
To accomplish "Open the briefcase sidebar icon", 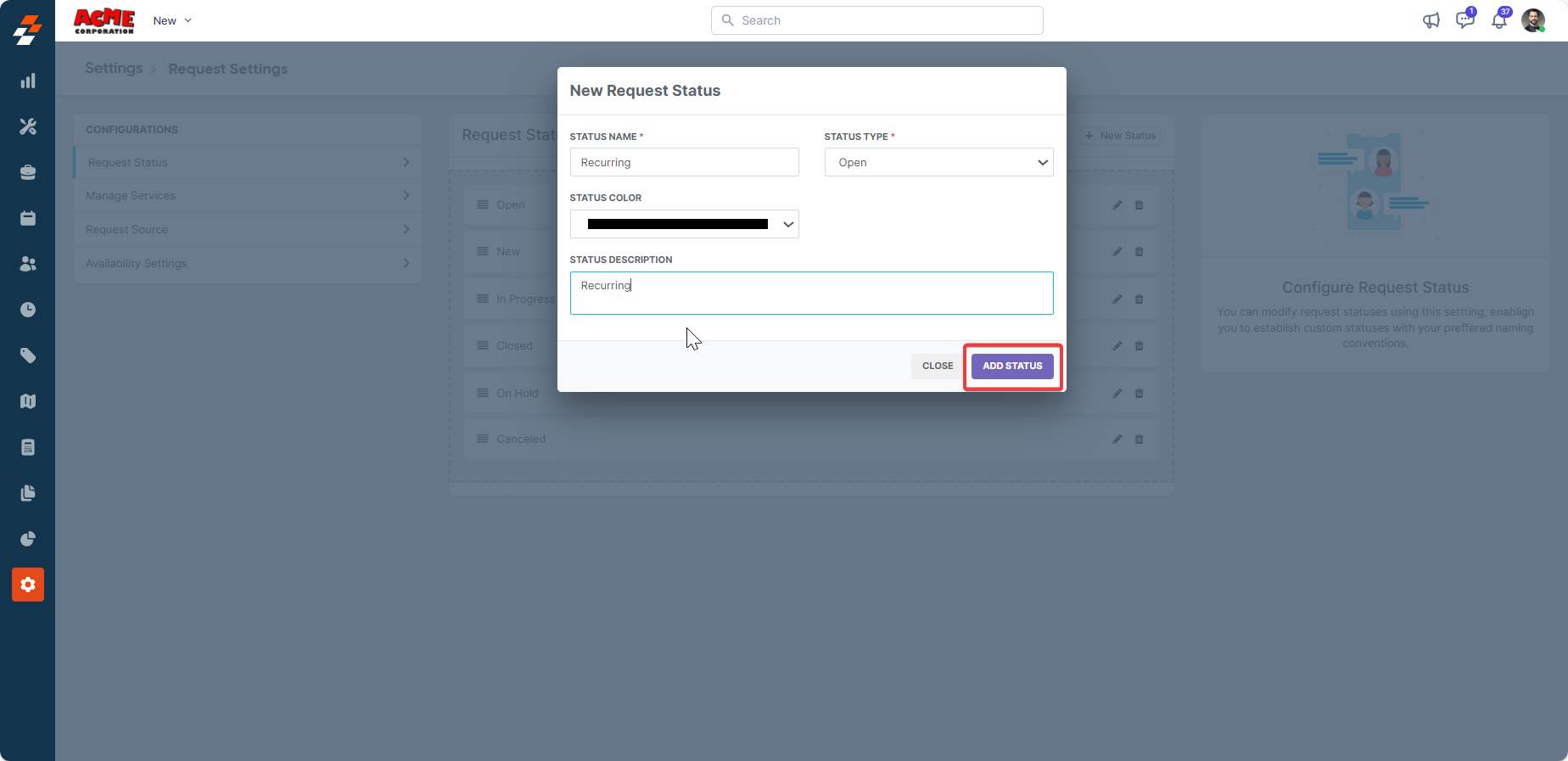I will tap(28, 172).
